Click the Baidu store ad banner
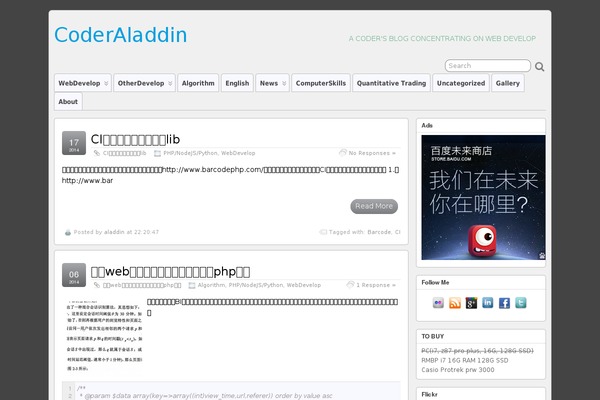This screenshot has height=400, width=600. tap(483, 198)
